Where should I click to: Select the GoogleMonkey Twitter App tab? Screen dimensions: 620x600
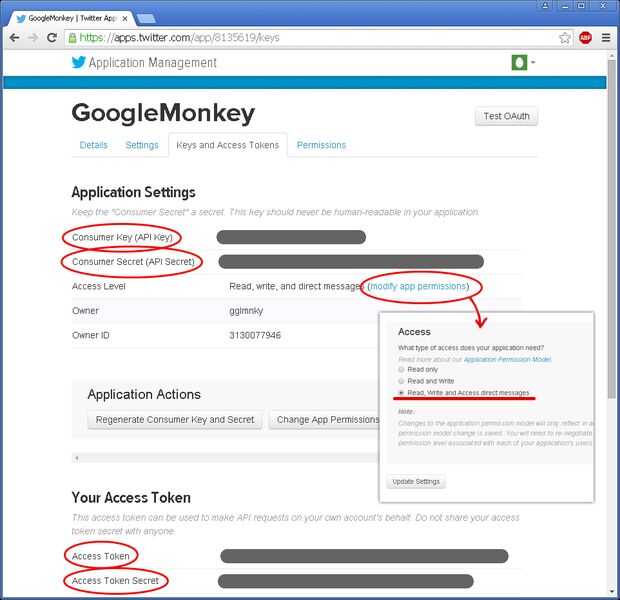(72, 19)
